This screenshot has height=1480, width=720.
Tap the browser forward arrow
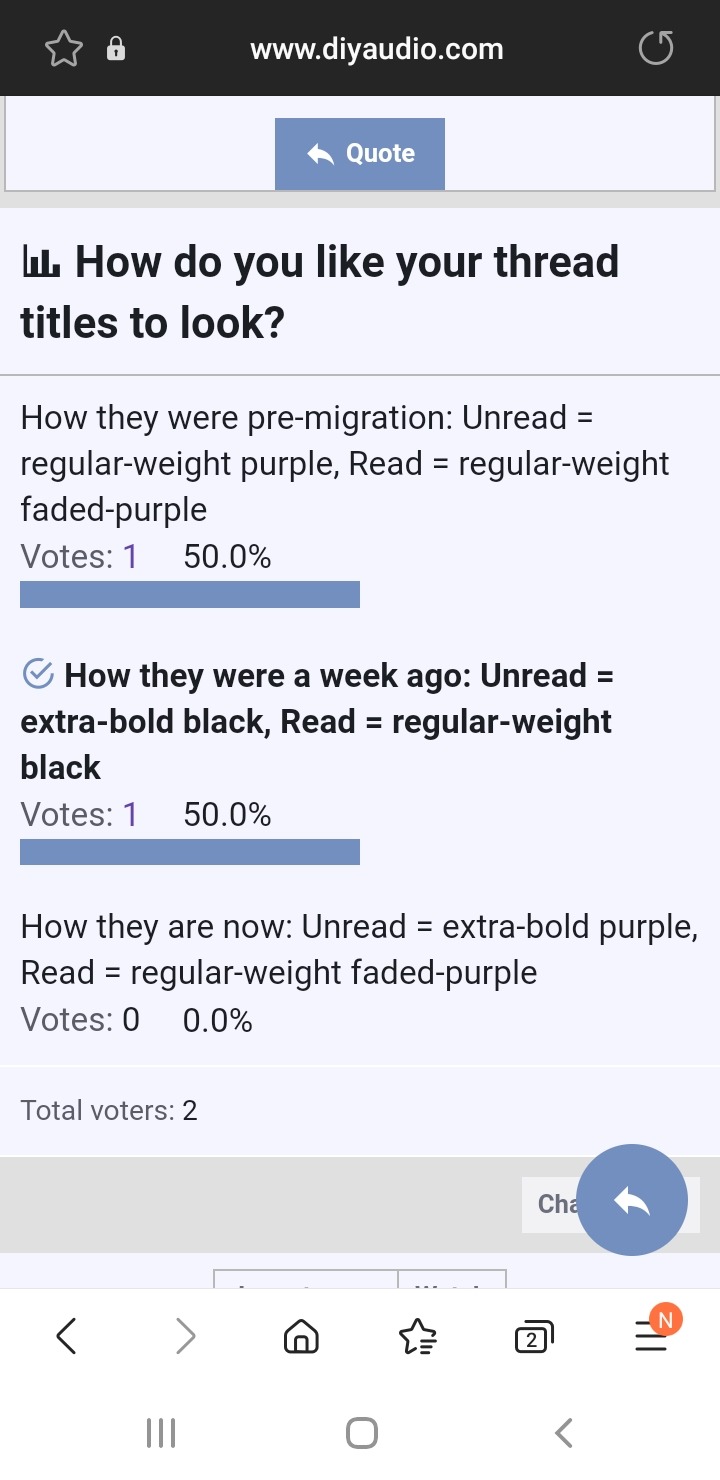tap(185, 1336)
